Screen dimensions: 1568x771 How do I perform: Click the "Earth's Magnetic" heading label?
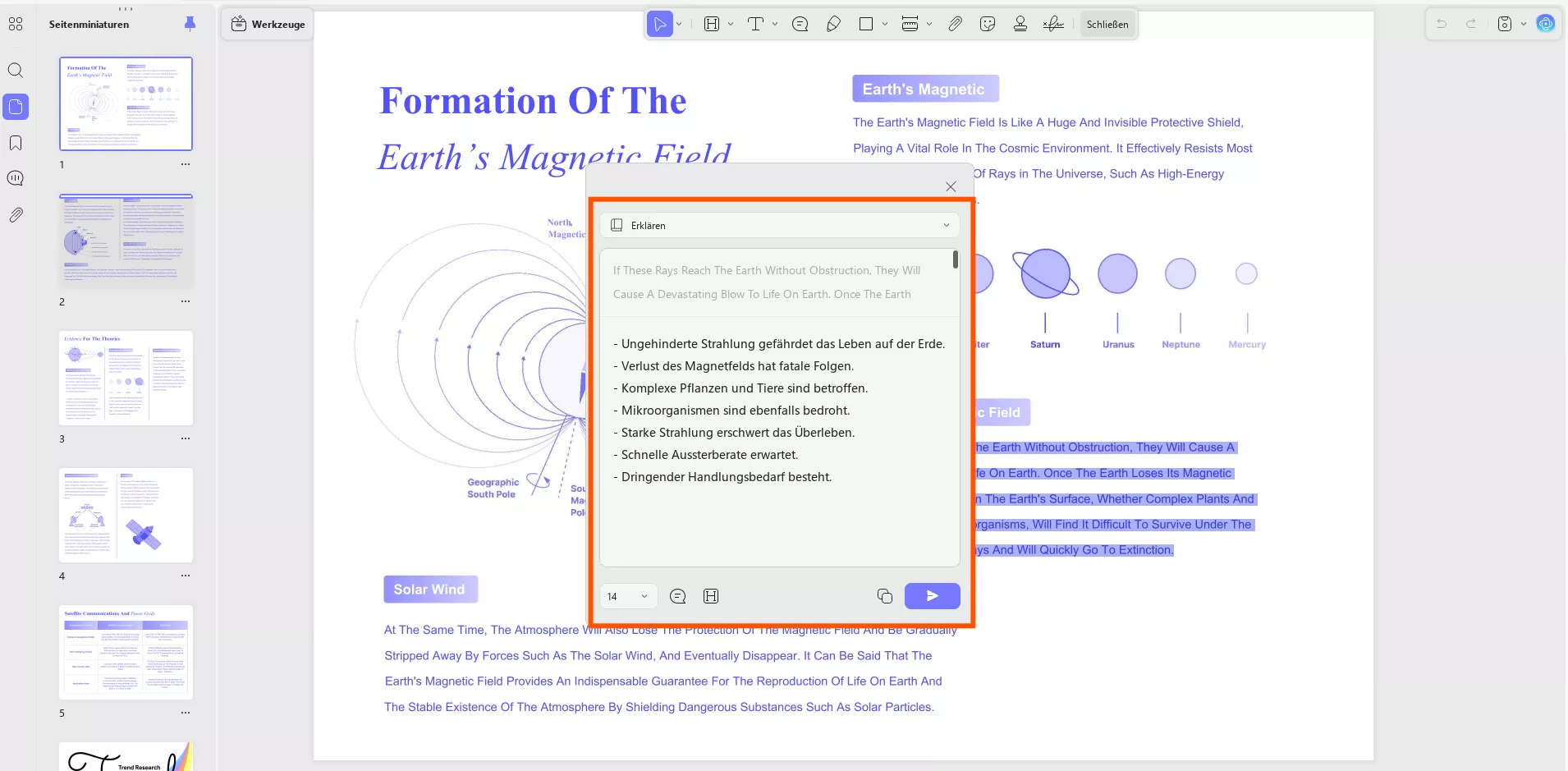(x=925, y=89)
